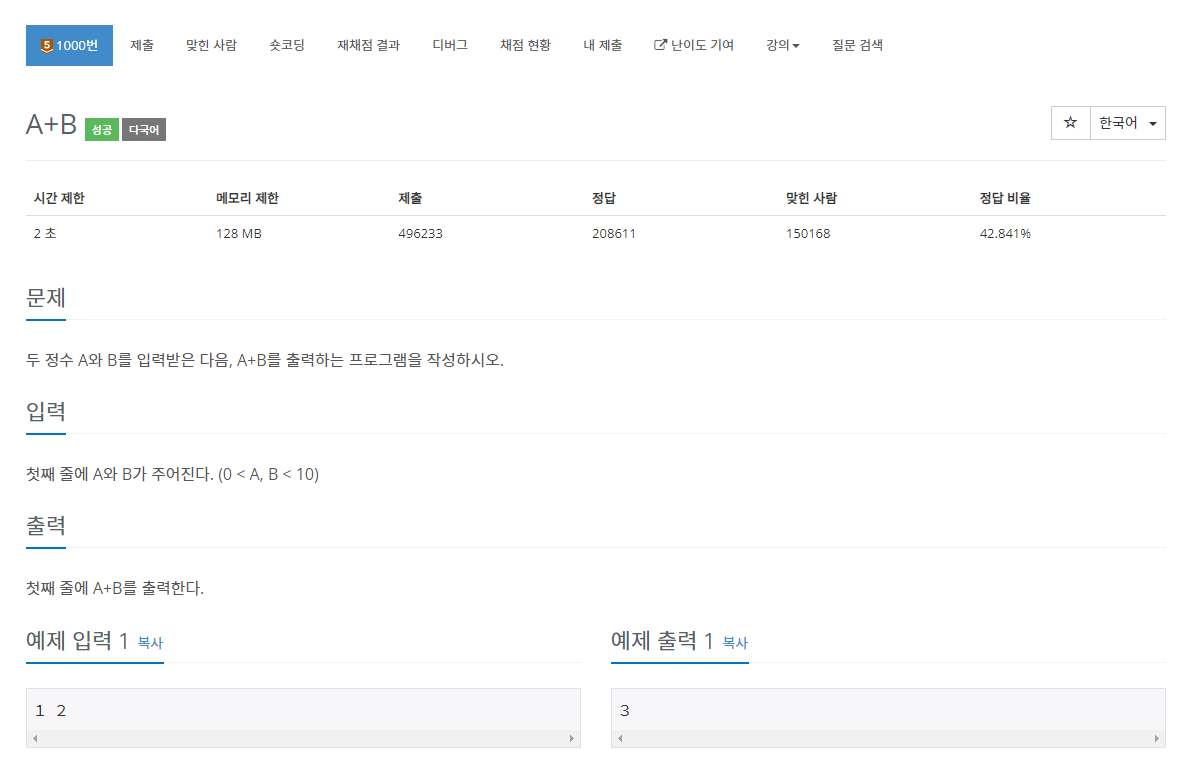The width and height of the screenshot is (1190, 775).
Task: Expand the 강의 menu dropdown
Action: click(782, 45)
